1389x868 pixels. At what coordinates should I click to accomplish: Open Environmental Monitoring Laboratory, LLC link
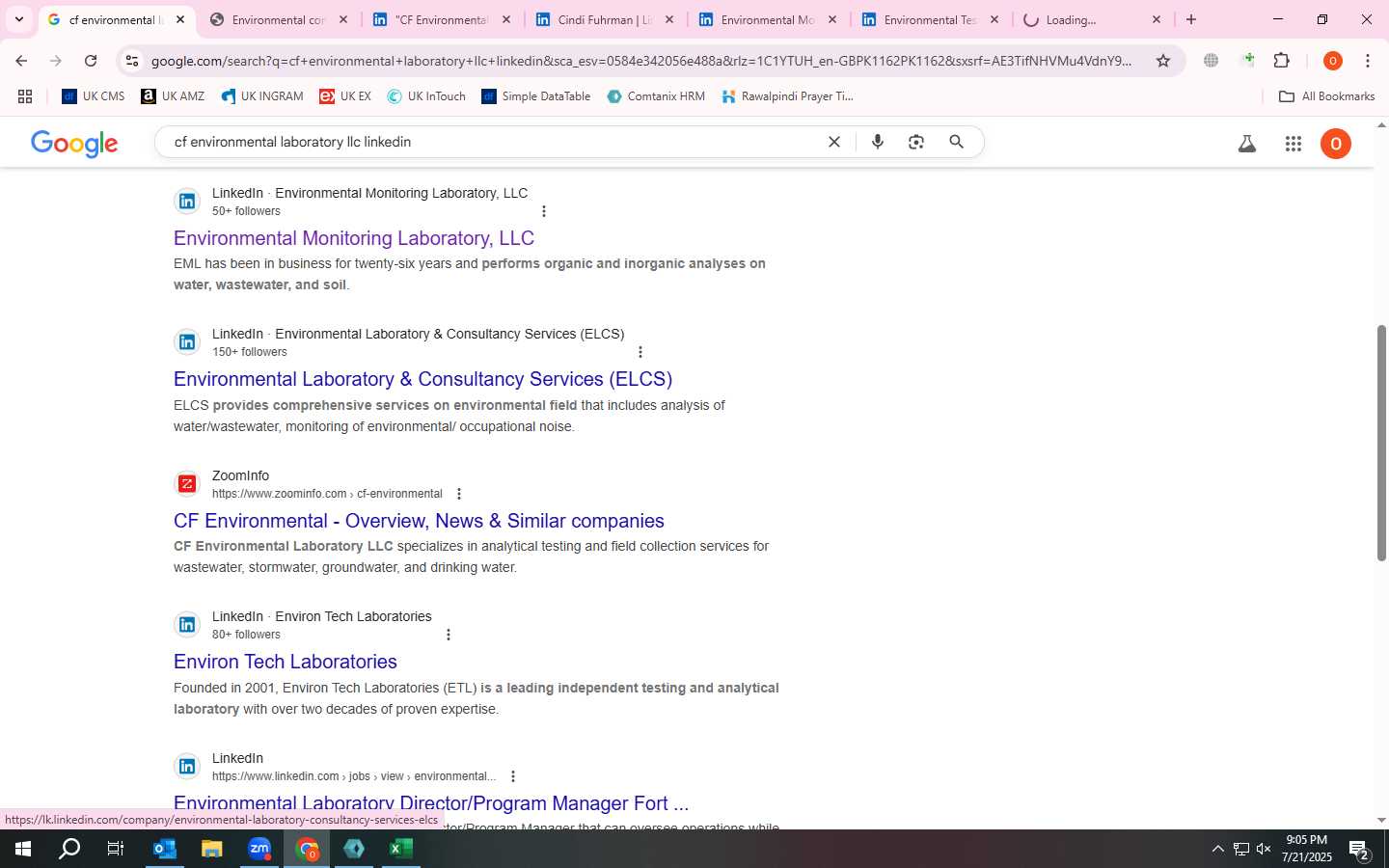coord(354,238)
